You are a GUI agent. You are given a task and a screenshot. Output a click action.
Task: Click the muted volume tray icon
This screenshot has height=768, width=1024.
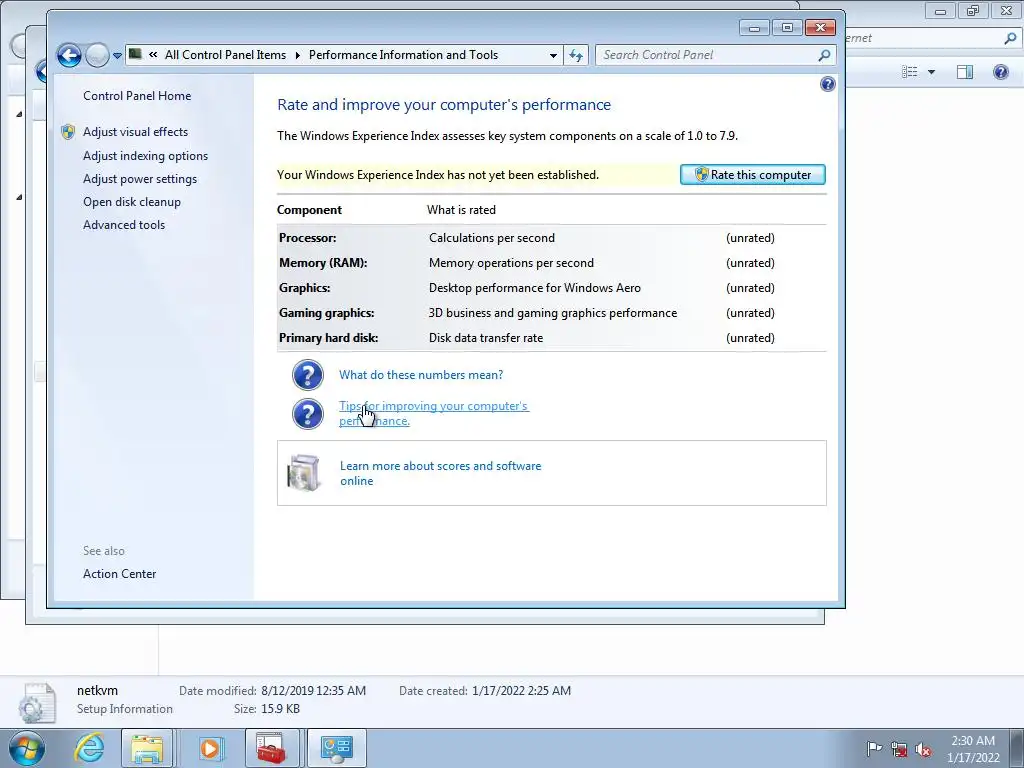pyautogui.click(x=923, y=749)
